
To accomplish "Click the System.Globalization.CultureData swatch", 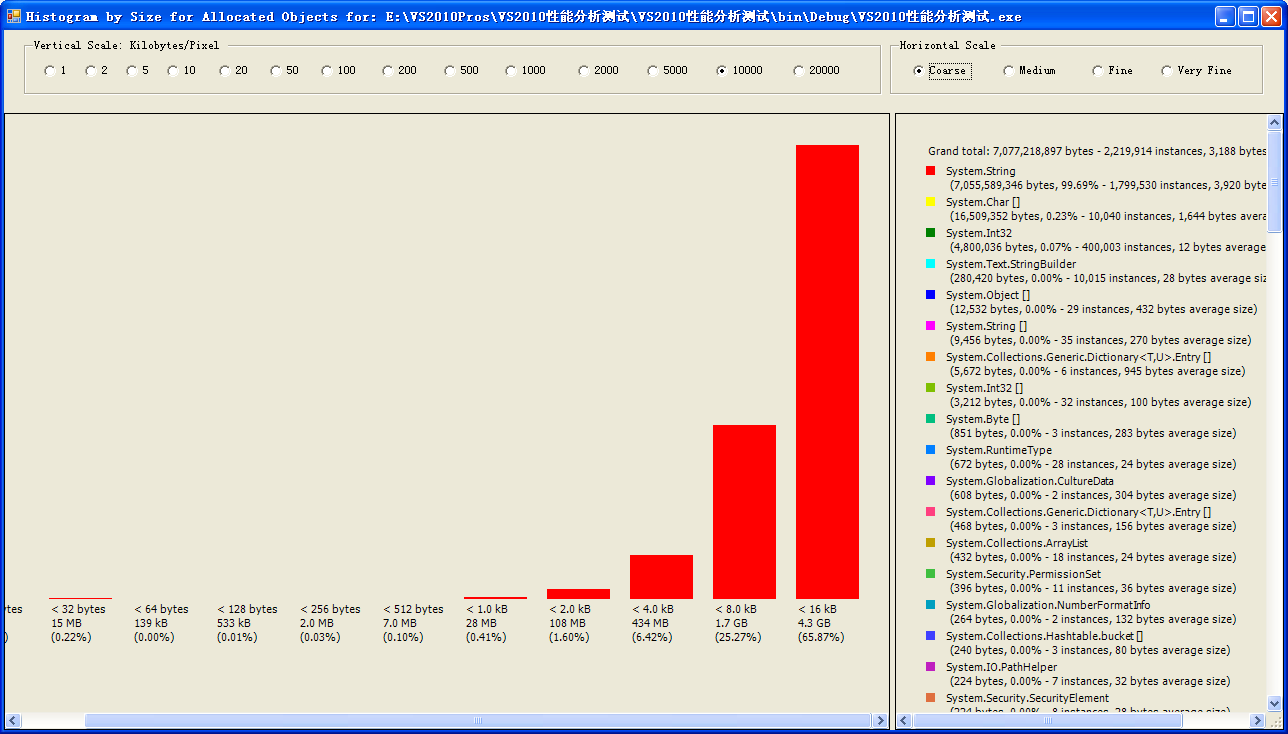I will (931, 481).
